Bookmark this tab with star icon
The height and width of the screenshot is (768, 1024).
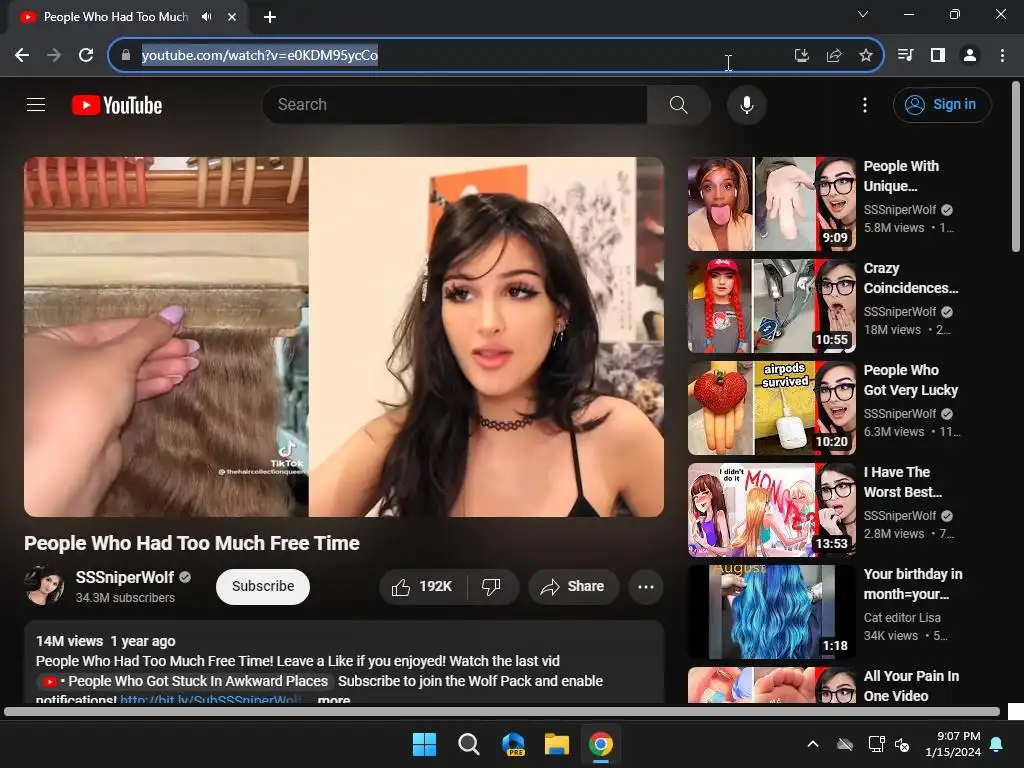[866, 56]
